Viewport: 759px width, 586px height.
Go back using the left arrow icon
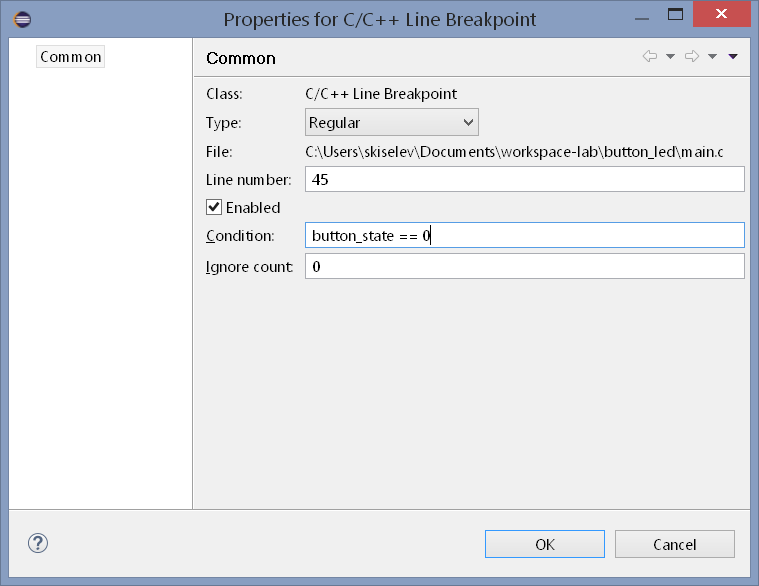click(650, 57)
